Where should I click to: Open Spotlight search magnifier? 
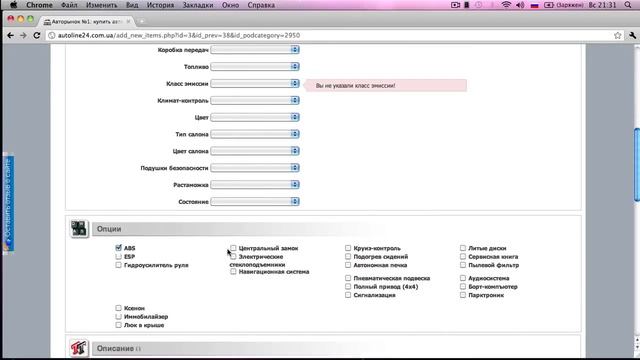(628, 5)
